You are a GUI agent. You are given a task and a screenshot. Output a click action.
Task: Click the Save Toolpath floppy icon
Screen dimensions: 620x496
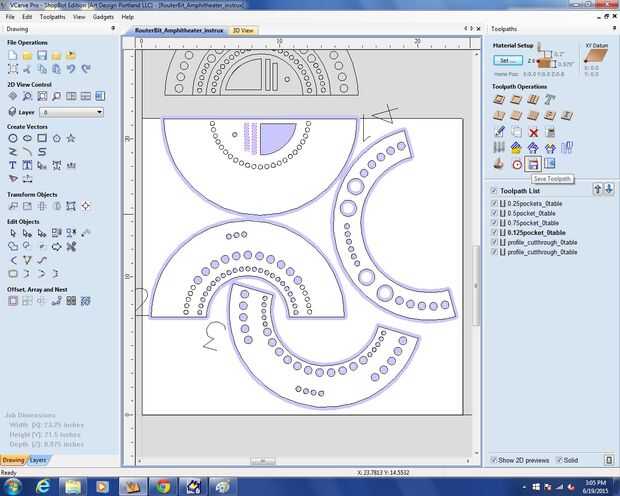(x=533, y=164)
